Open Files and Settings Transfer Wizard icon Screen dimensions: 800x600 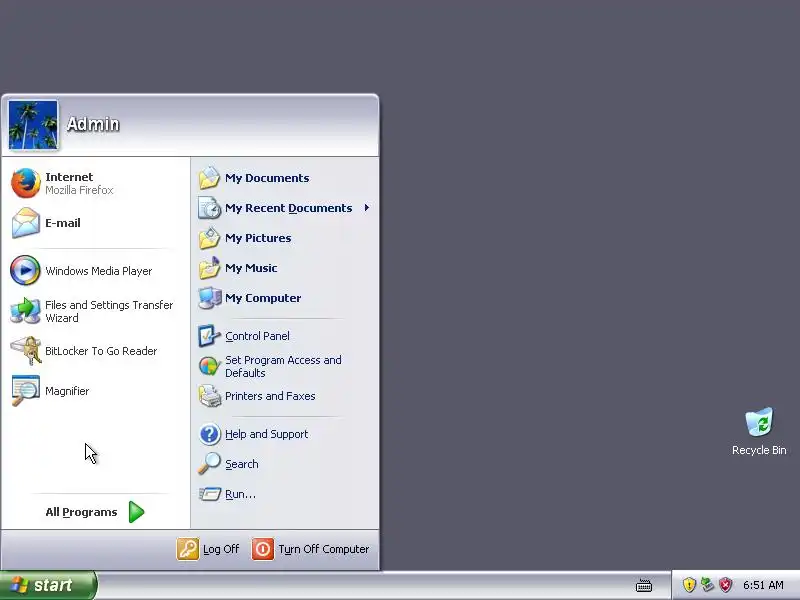[x=25, y=311]
